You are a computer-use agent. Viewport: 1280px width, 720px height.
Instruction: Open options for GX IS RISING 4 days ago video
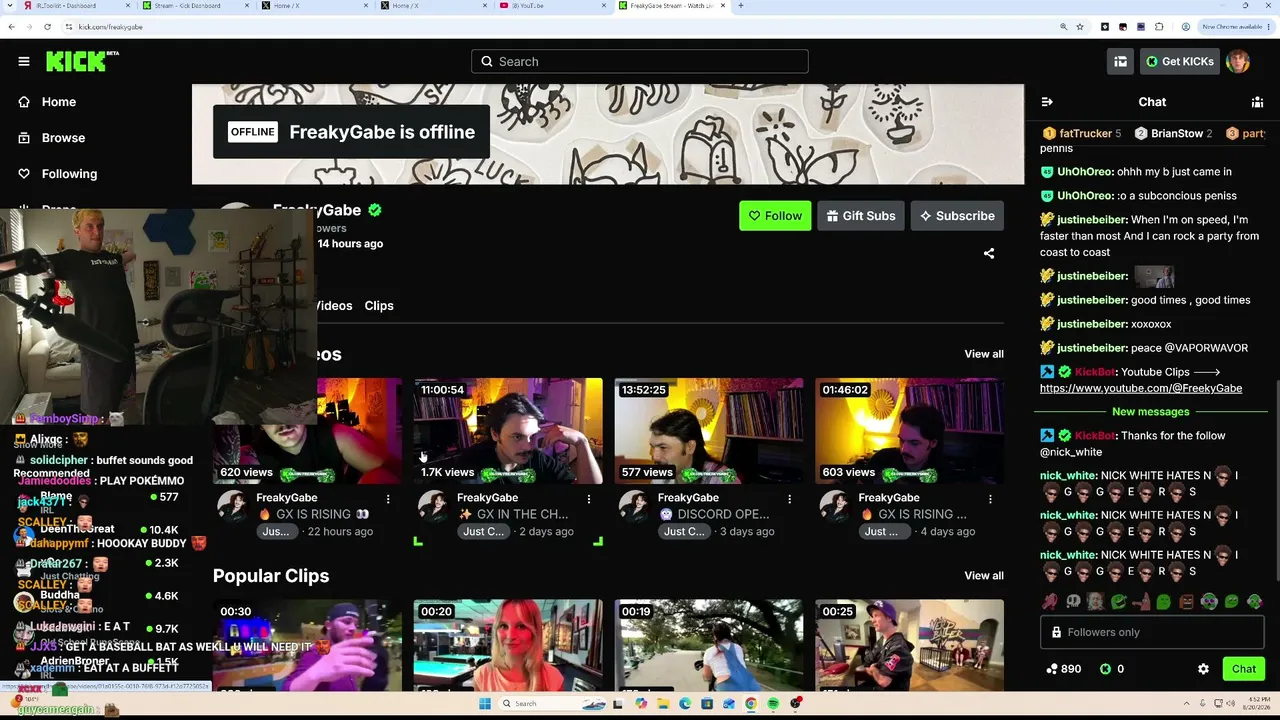(x=991, y=498)
